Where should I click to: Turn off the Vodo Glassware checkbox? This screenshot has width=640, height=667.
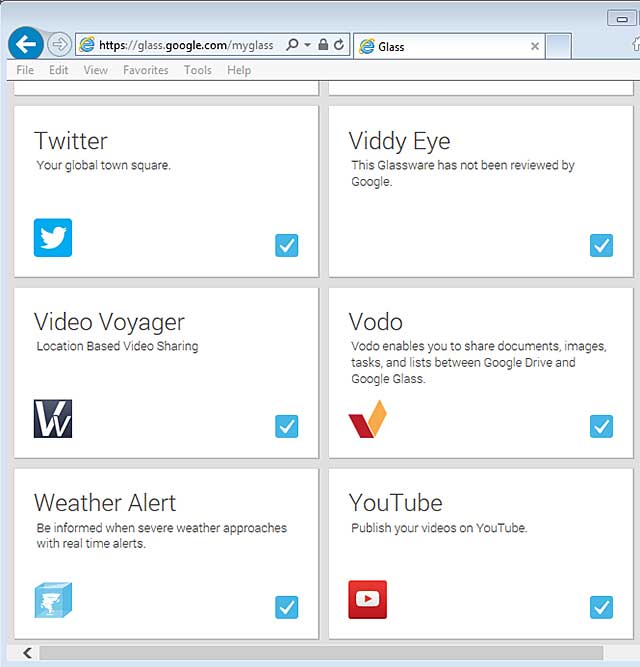[x=601, y=426]
